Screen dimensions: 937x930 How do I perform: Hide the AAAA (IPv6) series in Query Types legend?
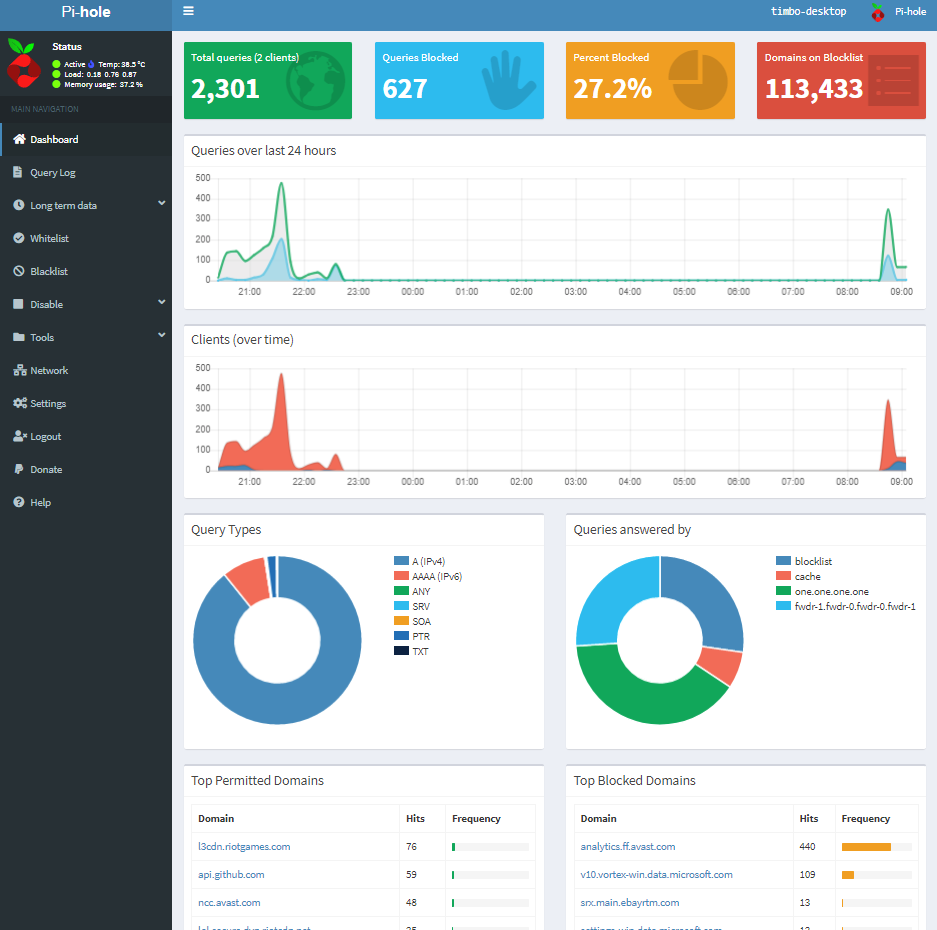(x=430, y=576)
